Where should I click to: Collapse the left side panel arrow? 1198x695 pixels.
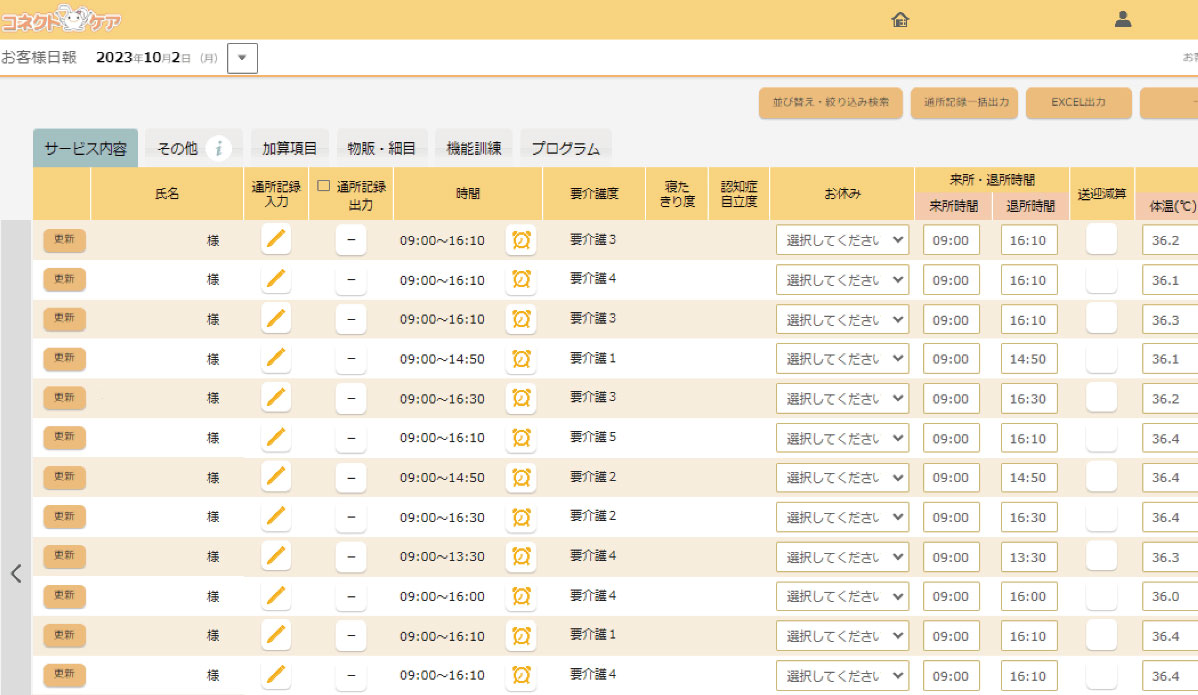(x=16, y=573)
